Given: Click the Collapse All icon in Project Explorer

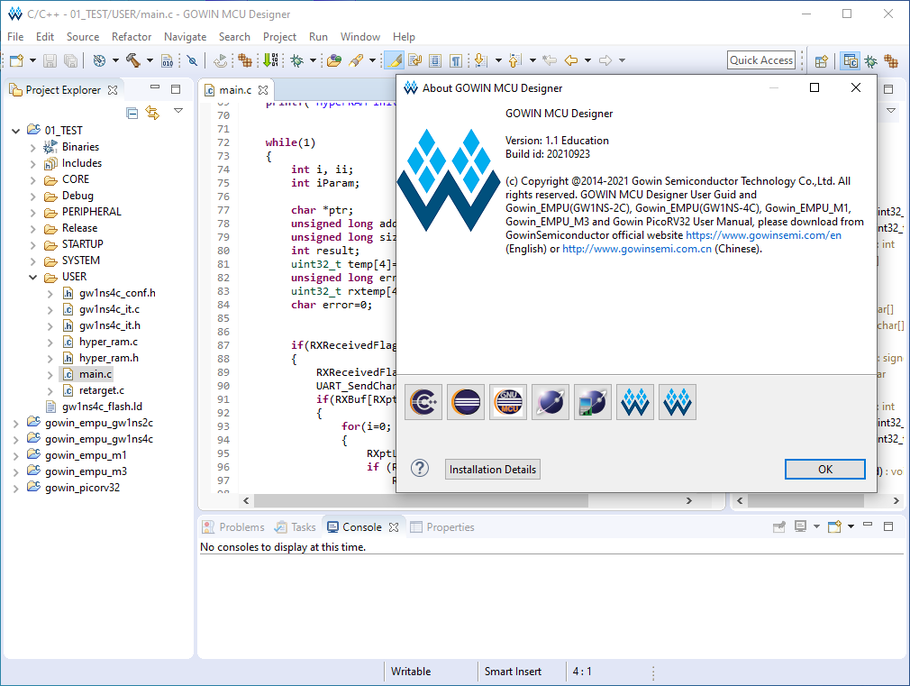Looking at the screenshot, I should point(132,113).
